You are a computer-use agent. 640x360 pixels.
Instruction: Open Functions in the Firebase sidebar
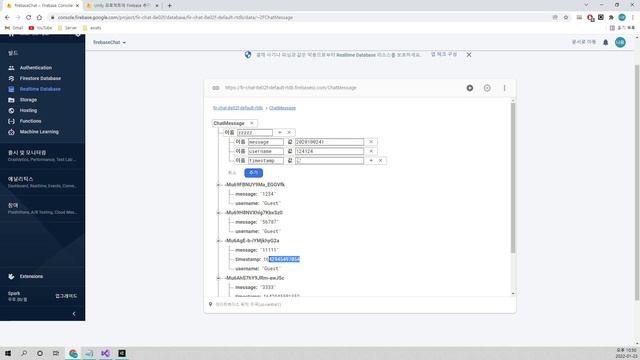click(x=30, y=121)
